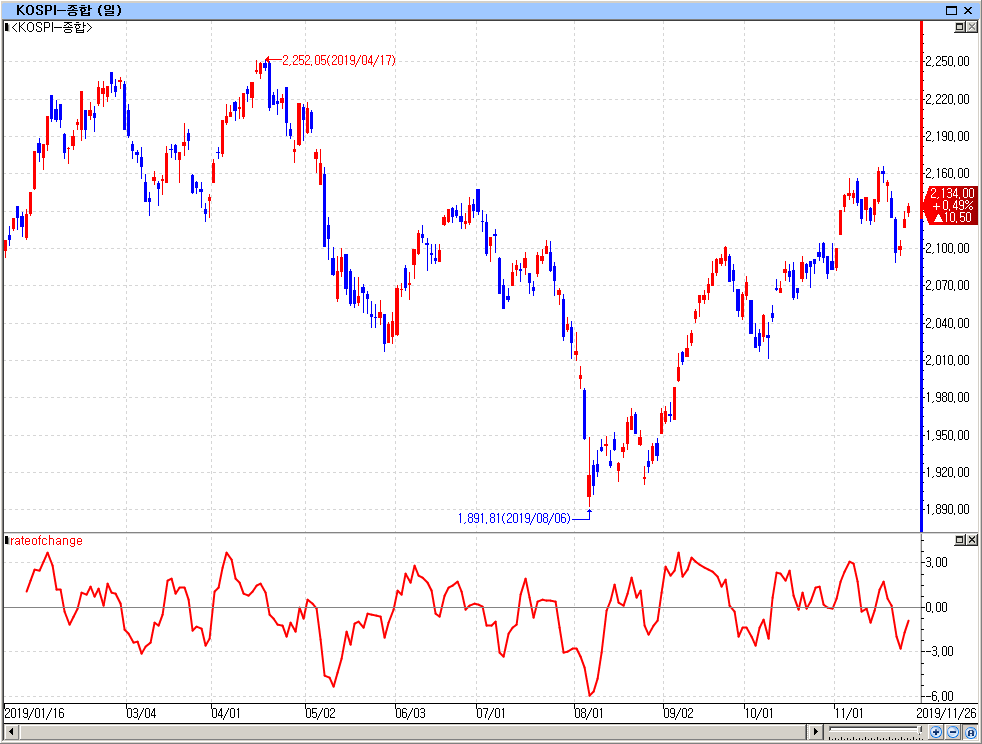This screenshot has width=982, height=744.
Task: Click the high annotation 2,252.05(2019/04/17)
Action: [339, 60]
